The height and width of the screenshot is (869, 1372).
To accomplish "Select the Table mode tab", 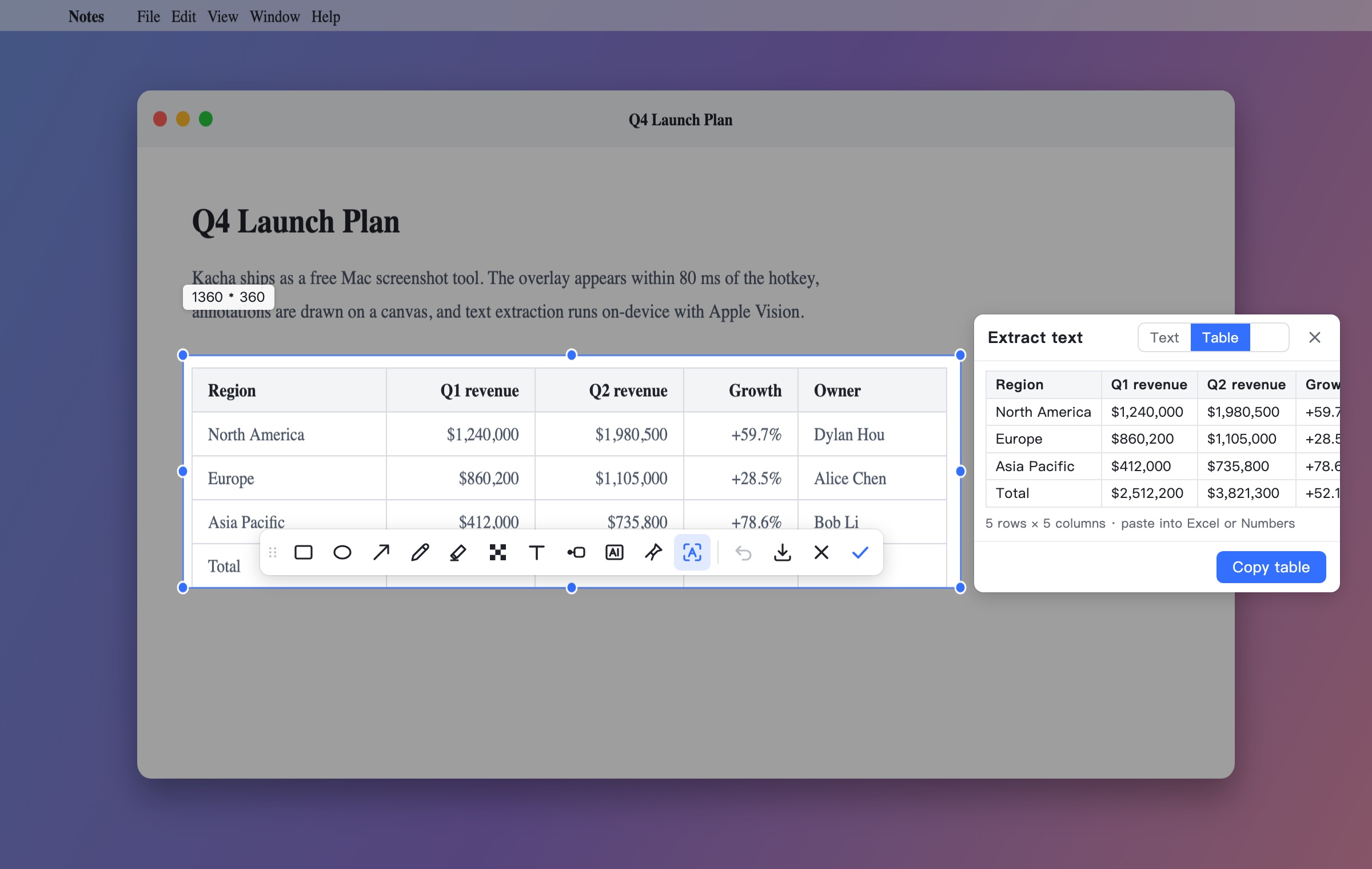I will [x=1220, y=337].
